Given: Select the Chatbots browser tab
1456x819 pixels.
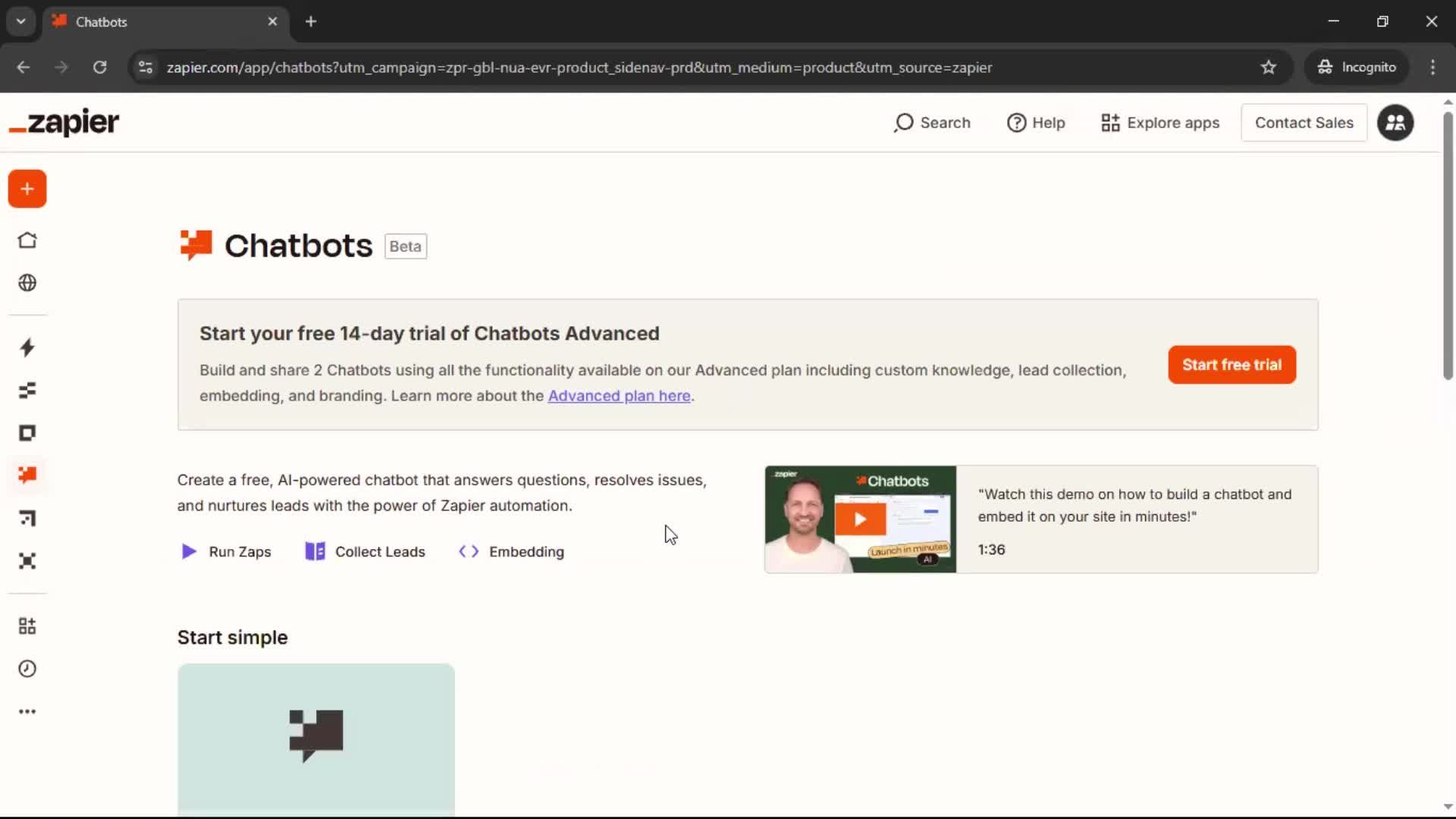Looking at the screenshot, I should point(165,21).
